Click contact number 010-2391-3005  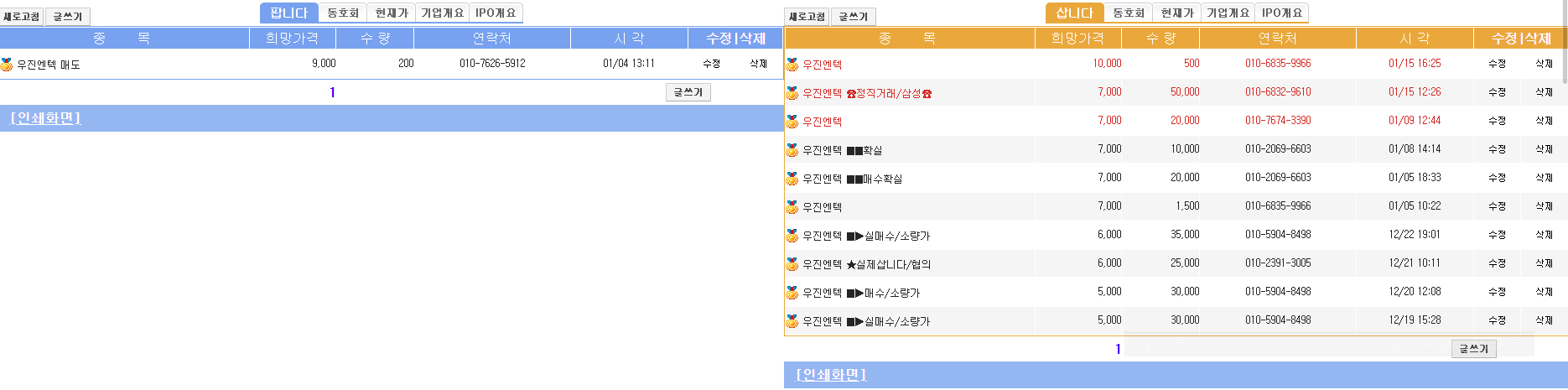tap(1278, 263)
